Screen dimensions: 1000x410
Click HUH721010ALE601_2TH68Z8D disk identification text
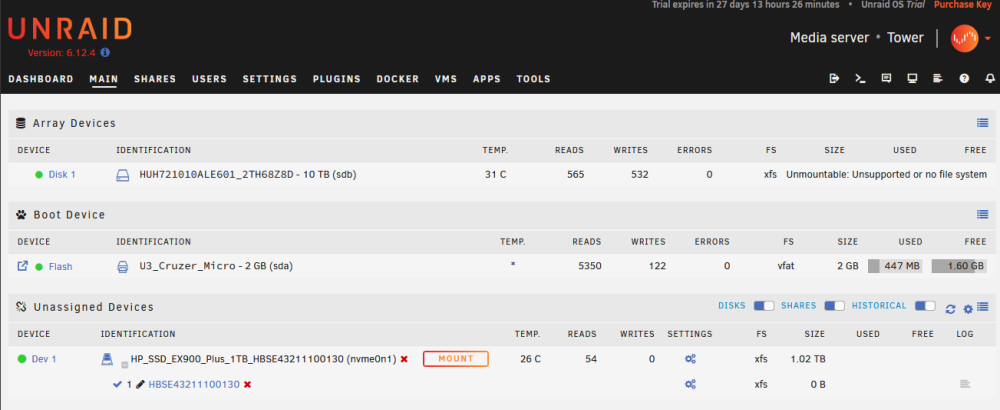click(247, 175)
